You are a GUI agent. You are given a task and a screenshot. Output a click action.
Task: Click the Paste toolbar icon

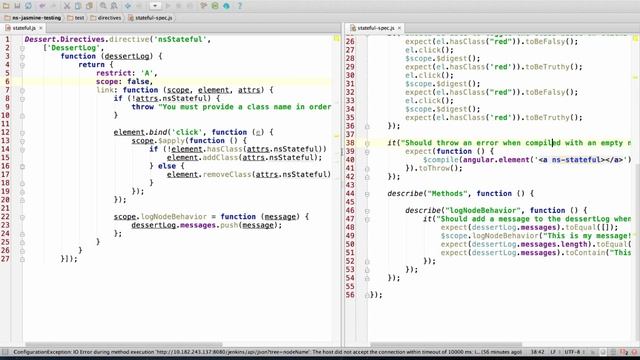tap(89, 6)
